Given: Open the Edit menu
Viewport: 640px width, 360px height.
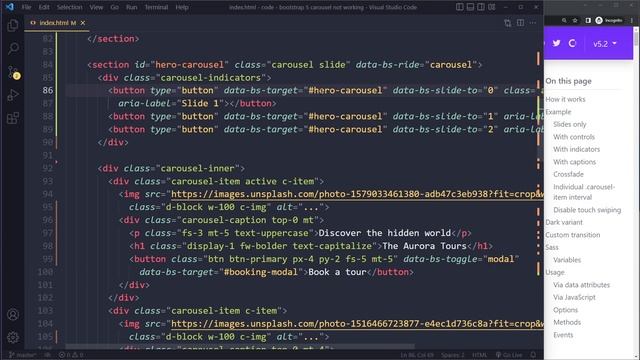Looking at the screenshot, I should [x=44, y=7].
